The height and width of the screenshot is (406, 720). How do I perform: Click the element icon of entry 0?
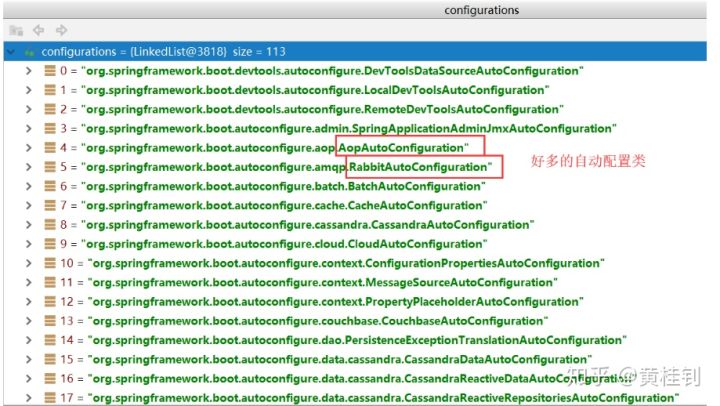tap(50, 71)
